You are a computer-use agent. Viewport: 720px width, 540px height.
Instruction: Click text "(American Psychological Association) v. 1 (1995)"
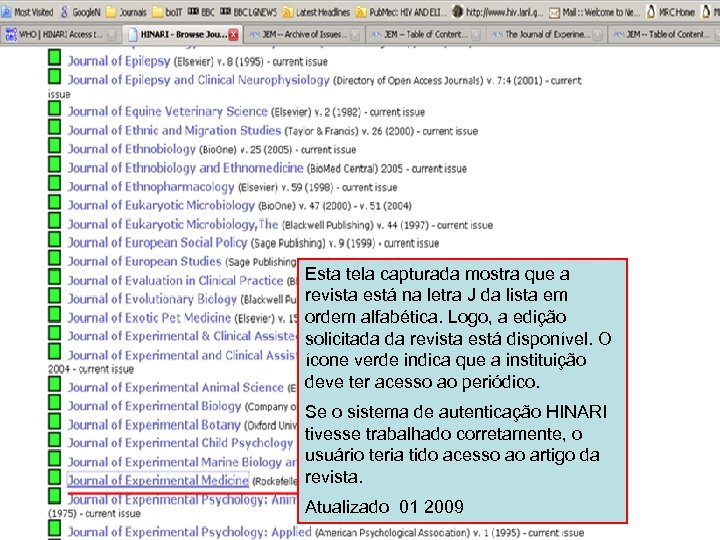click(418, 533)
